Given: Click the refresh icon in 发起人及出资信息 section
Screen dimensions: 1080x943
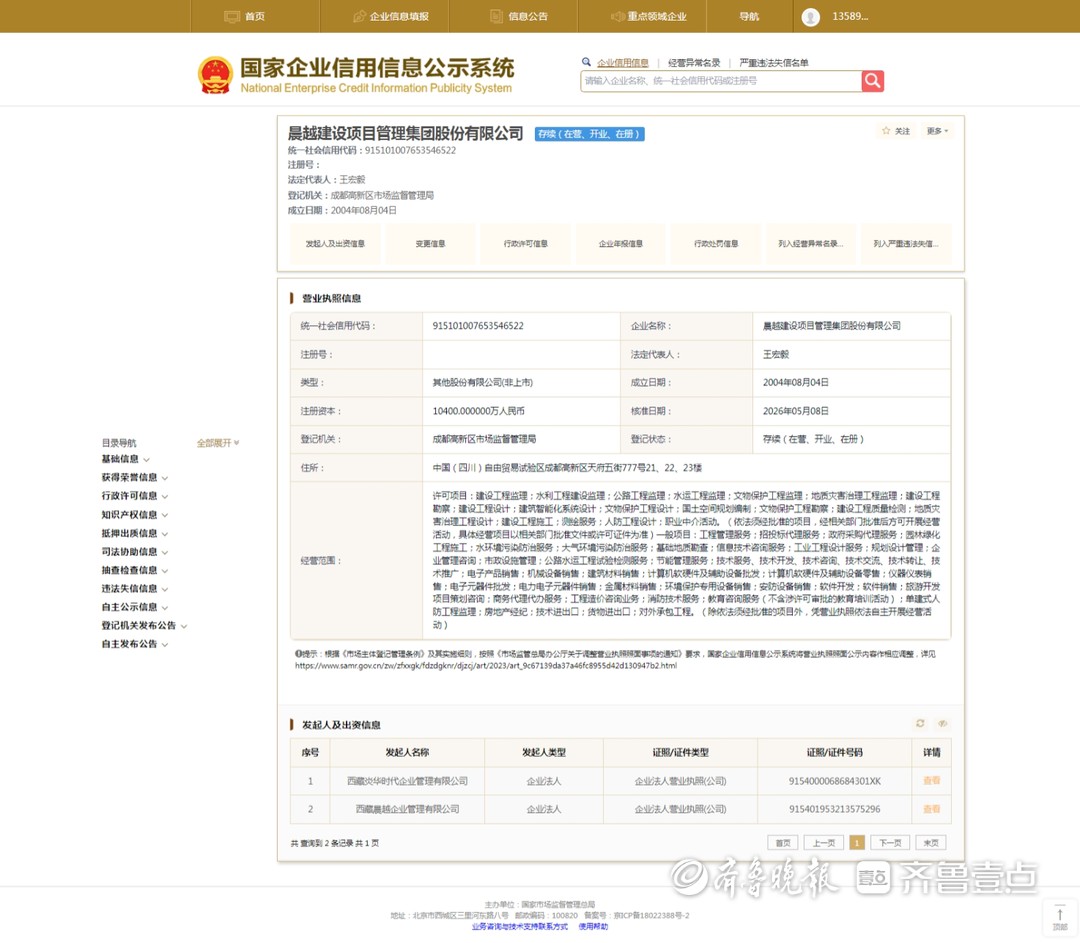Looking at the screenshot, I should 920,723.
